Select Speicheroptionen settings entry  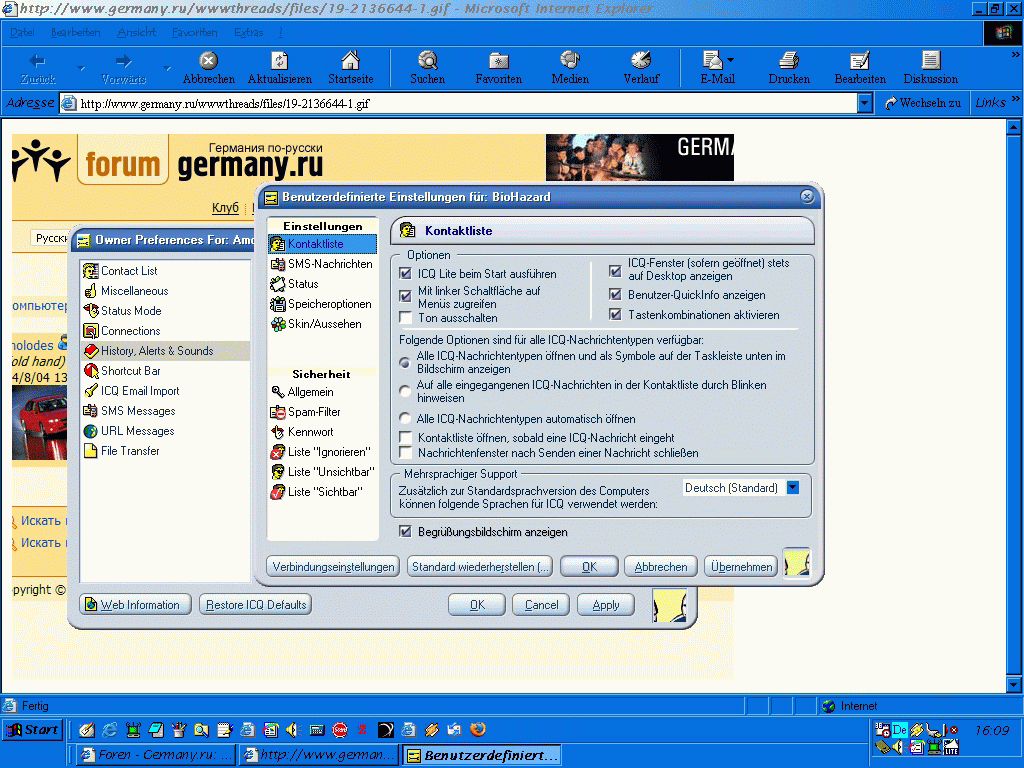coord(323,304)
